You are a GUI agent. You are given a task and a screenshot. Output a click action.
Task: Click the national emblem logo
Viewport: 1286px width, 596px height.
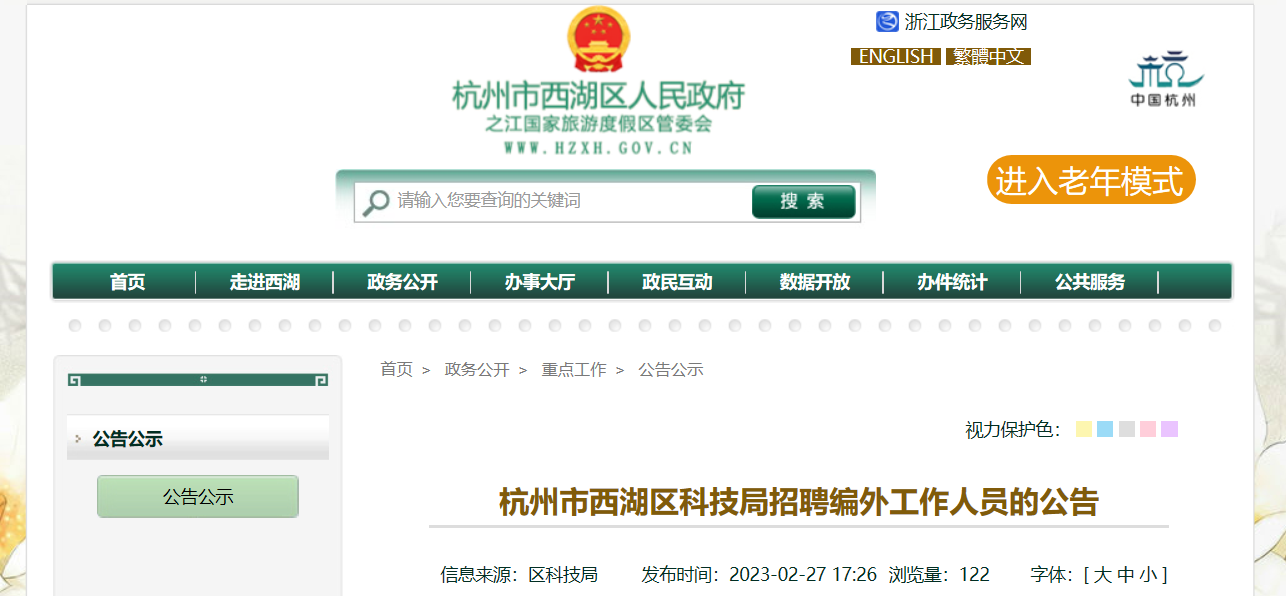pyautogui.click(x=599, y=39)
